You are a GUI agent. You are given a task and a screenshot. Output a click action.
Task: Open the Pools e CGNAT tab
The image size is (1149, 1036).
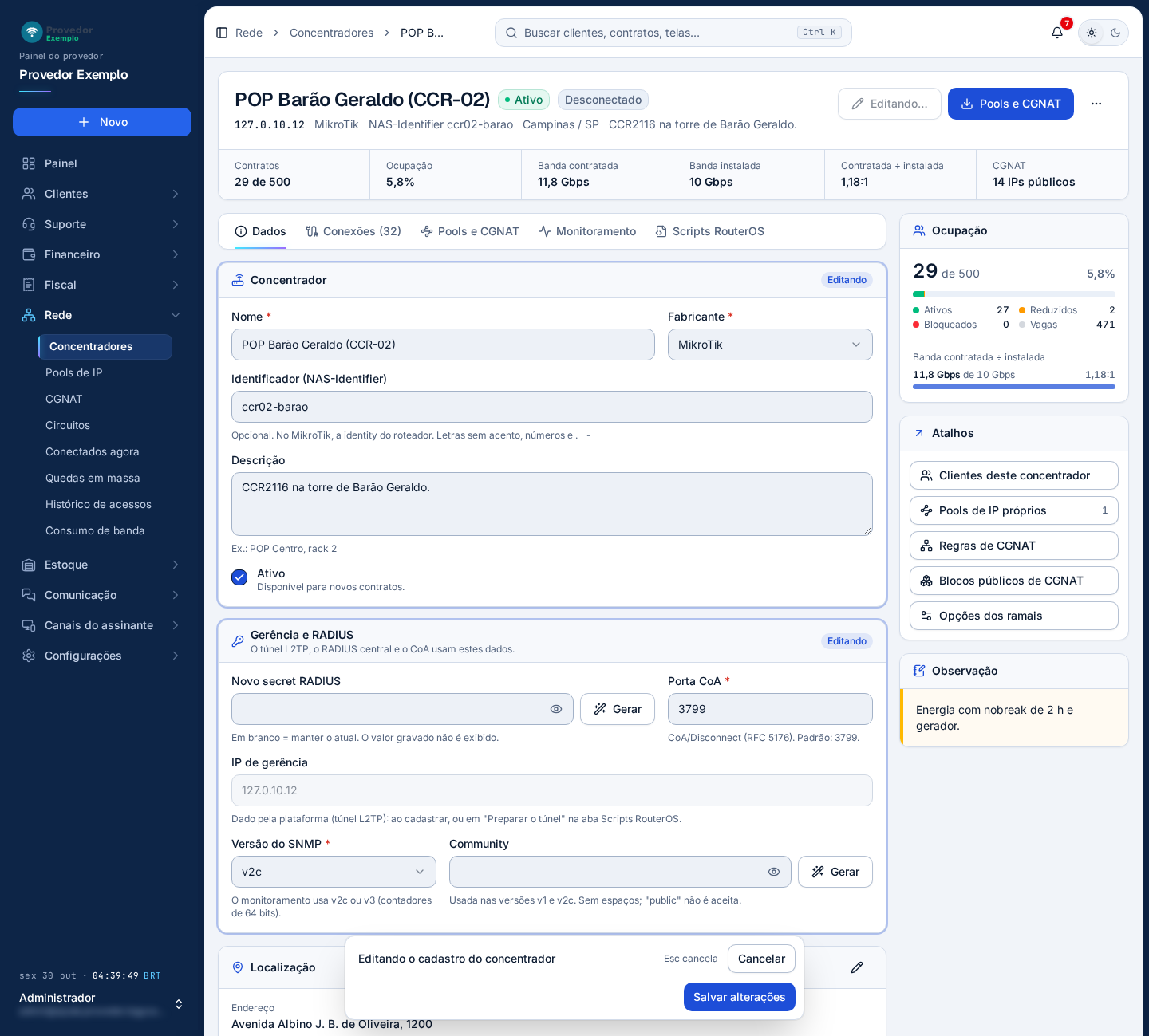(470, 231)
